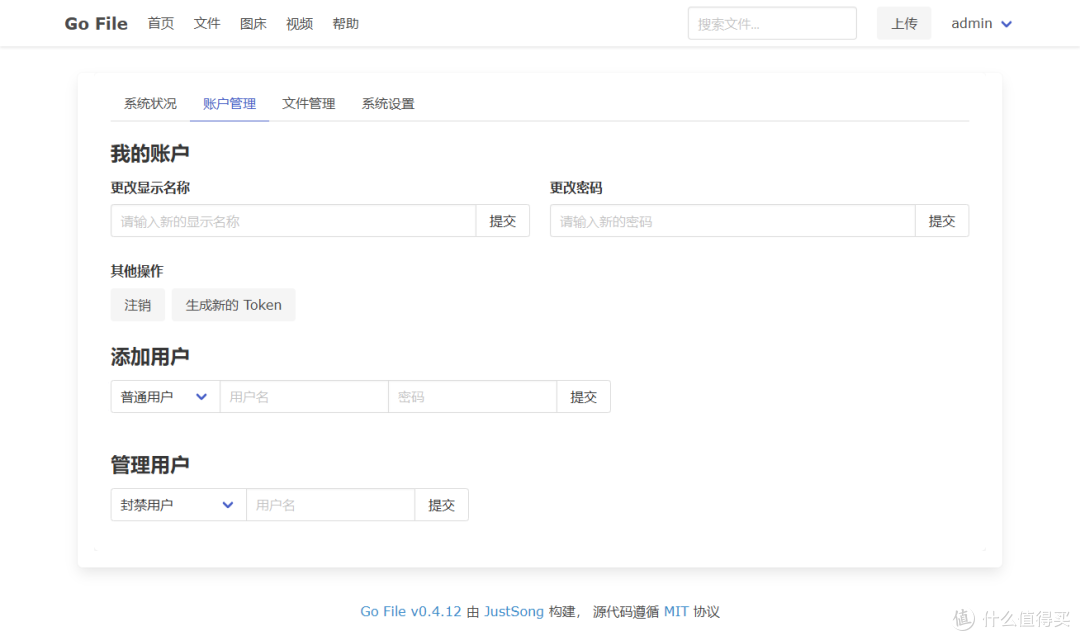1080x641 pixels.
Task: Click the 搜索文件 search input field
Action: [x=771, y=22]
